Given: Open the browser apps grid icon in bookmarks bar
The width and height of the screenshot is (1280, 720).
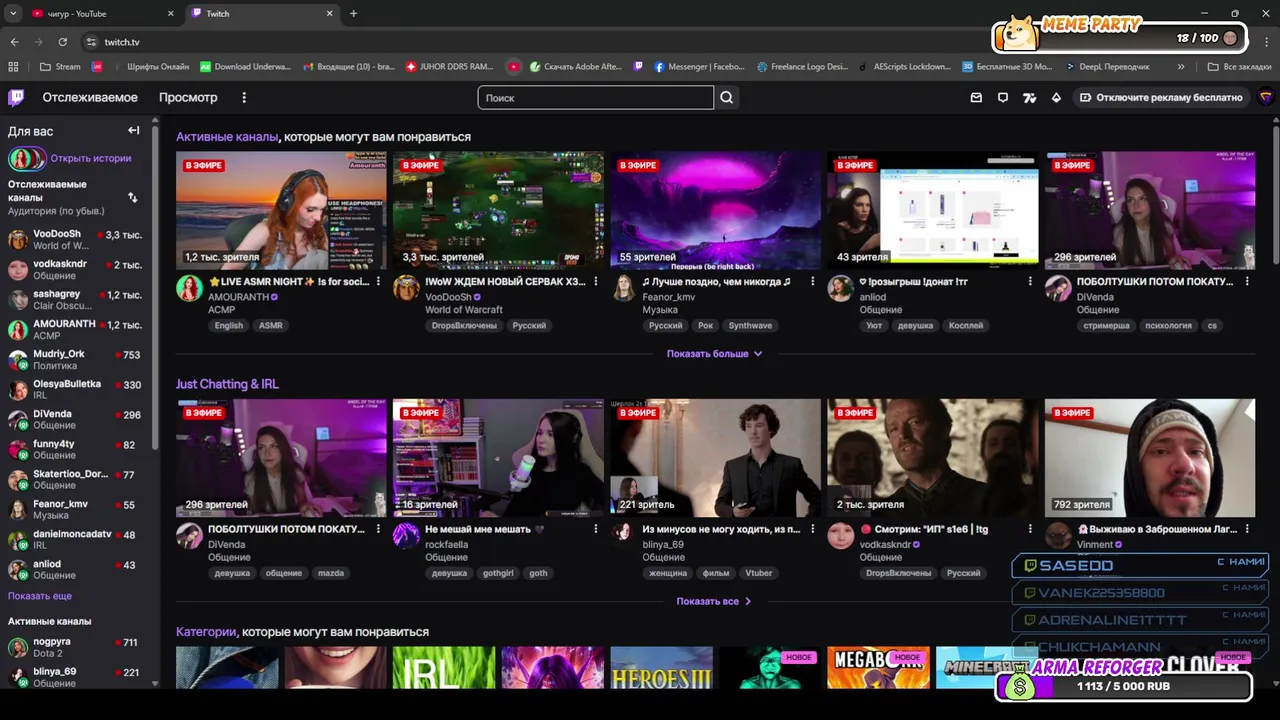Looking at the screenshot, I should pyautogui.click(x=13, y=67).
